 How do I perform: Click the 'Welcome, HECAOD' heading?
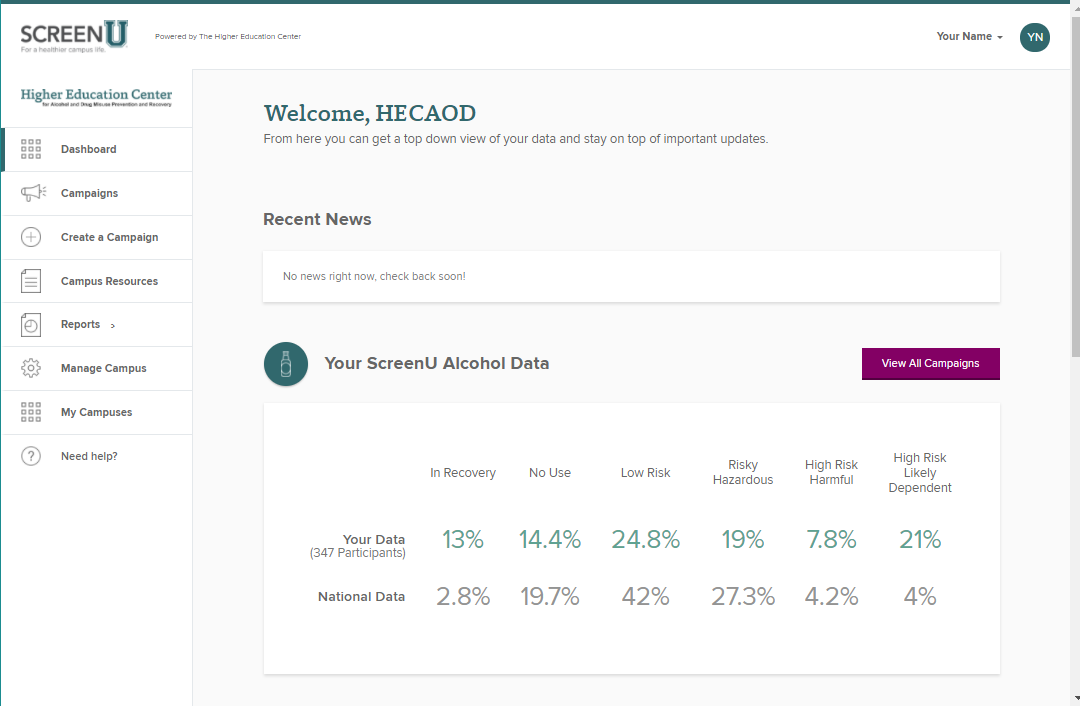click(370, 113)
